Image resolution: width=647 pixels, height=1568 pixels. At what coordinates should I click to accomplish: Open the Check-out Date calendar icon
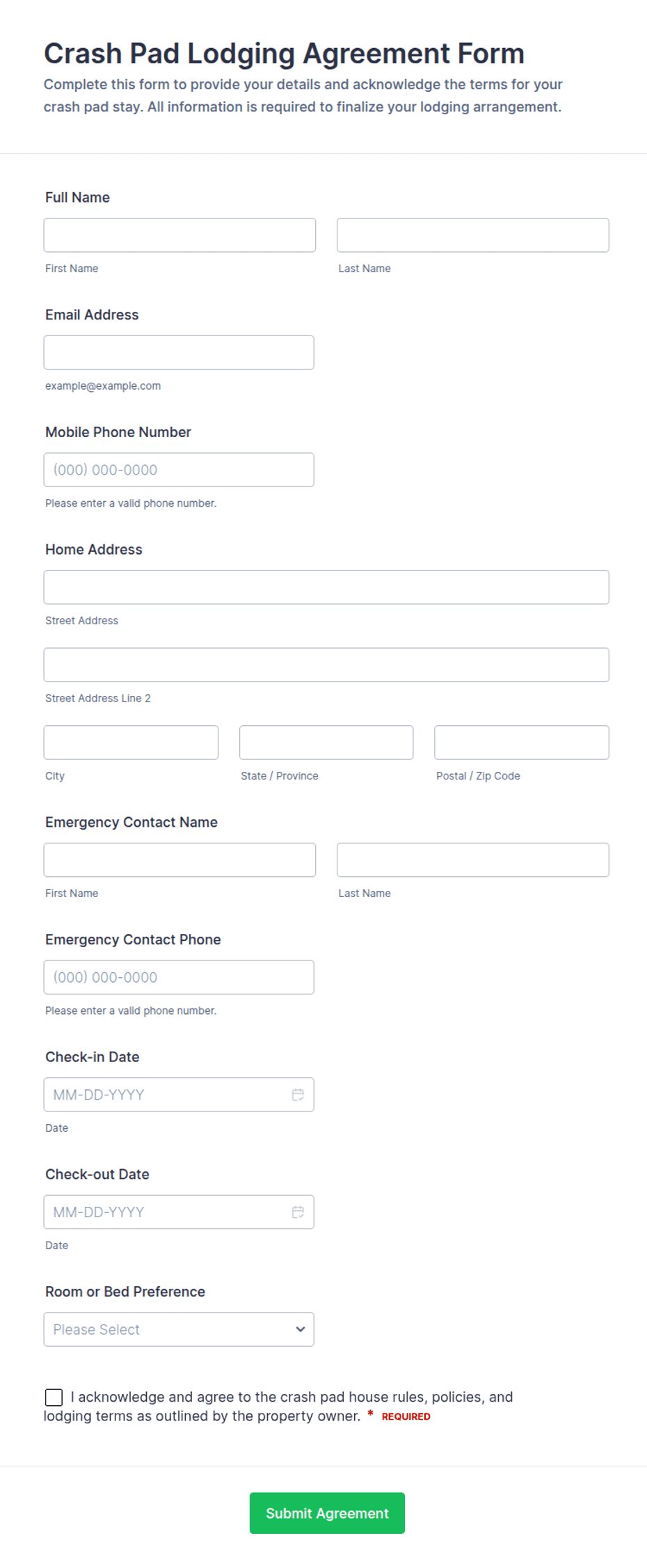pos(298,1212)
